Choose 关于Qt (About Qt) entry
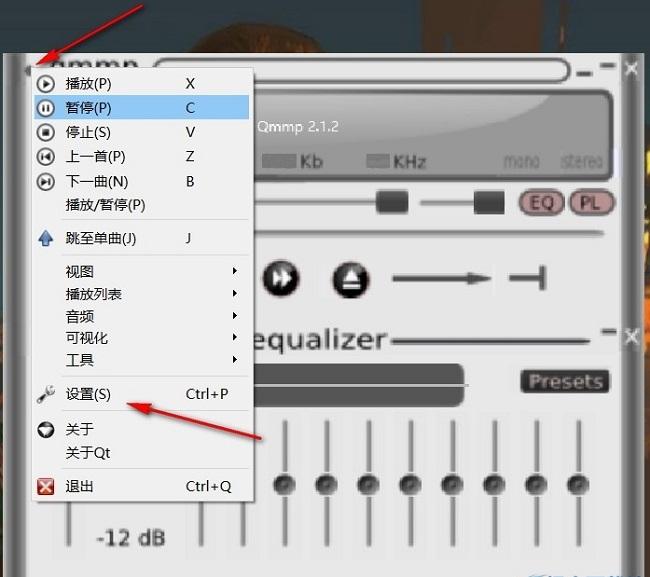Image resolution: width=650 pixels, height=577 pixels. pyautogui.click(x=88, y=453)
